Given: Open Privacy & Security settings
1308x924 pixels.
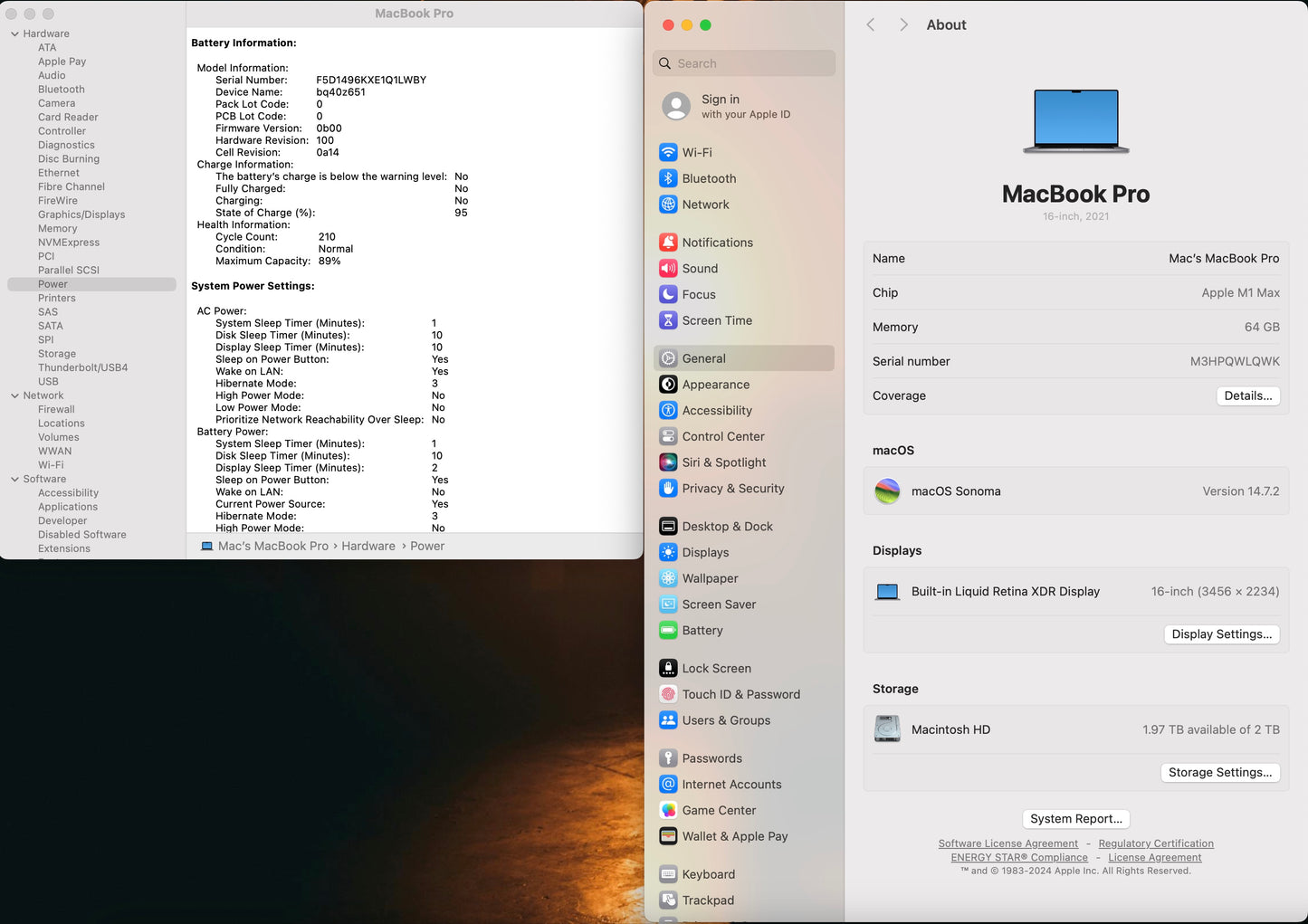Looking at the screenshot, I should 733,489.
